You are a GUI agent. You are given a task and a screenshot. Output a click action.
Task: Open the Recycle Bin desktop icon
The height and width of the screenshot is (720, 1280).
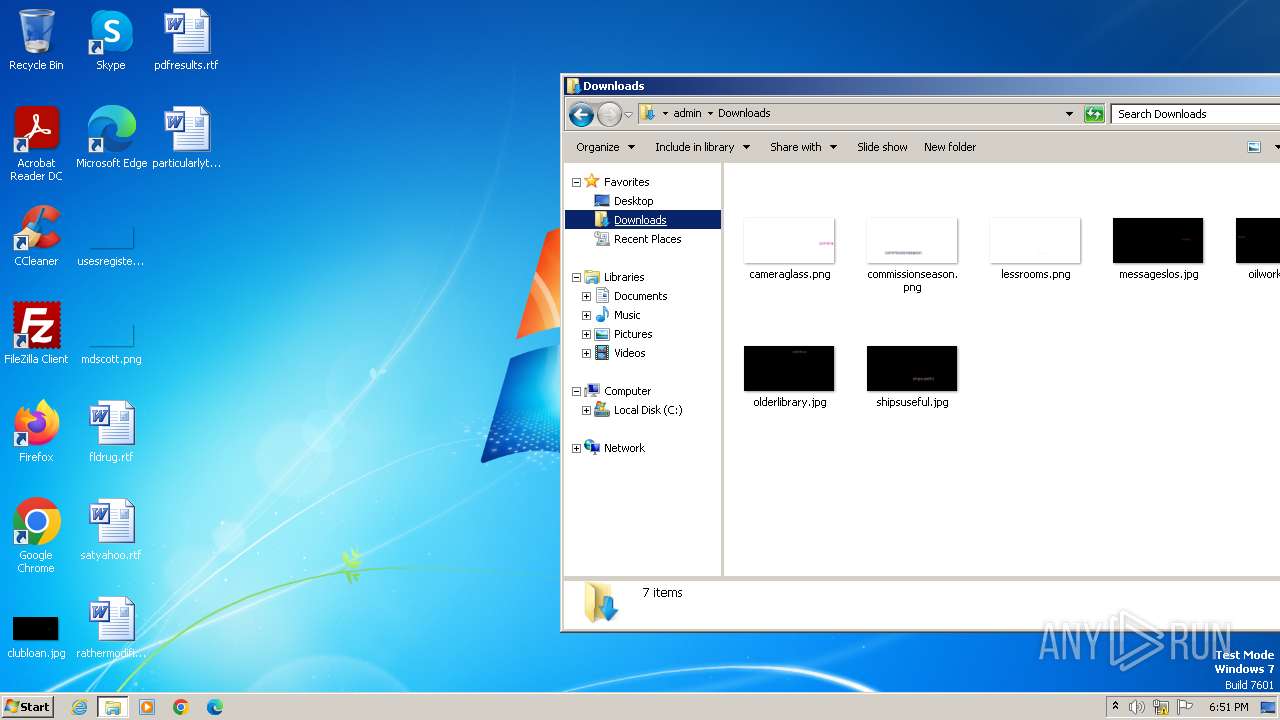click(36, 40)
